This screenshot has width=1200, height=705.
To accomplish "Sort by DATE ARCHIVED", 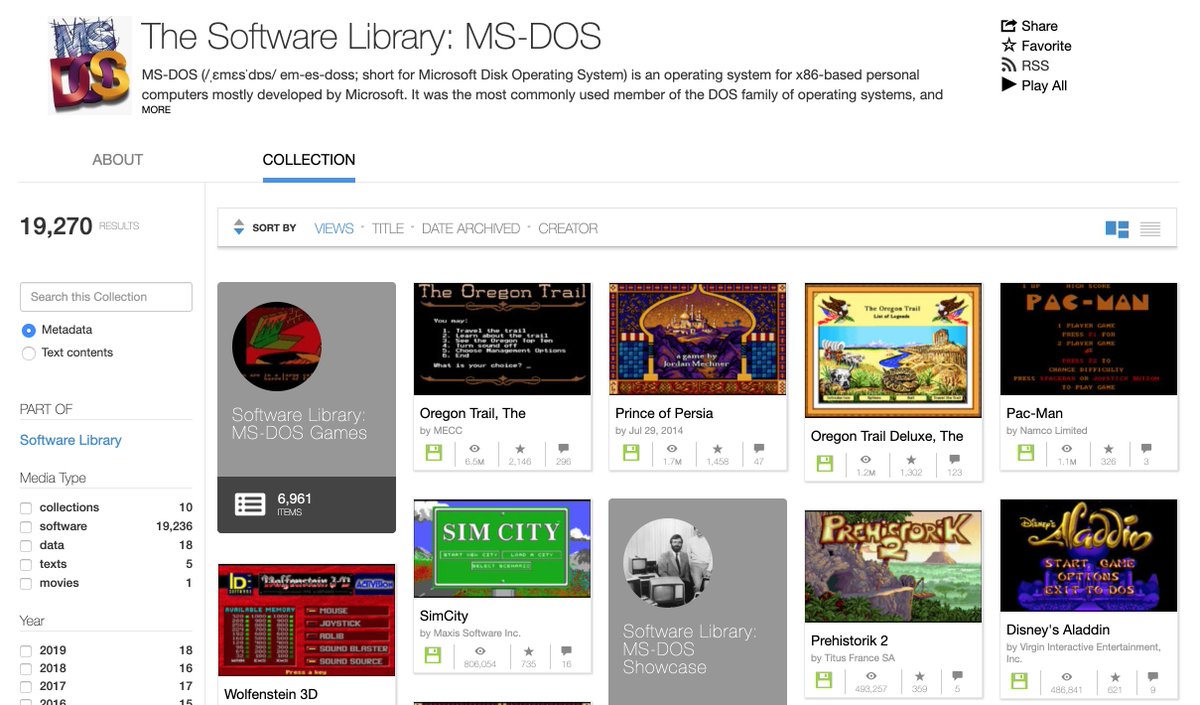I will tap(471, 229).
